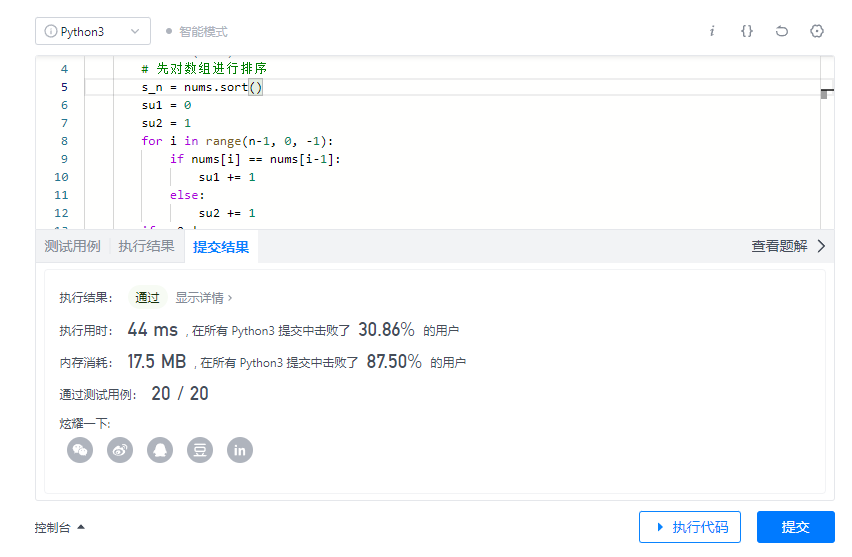Click the 17.5 MB memory value
The image size is (852, 557).
[156, 361]
